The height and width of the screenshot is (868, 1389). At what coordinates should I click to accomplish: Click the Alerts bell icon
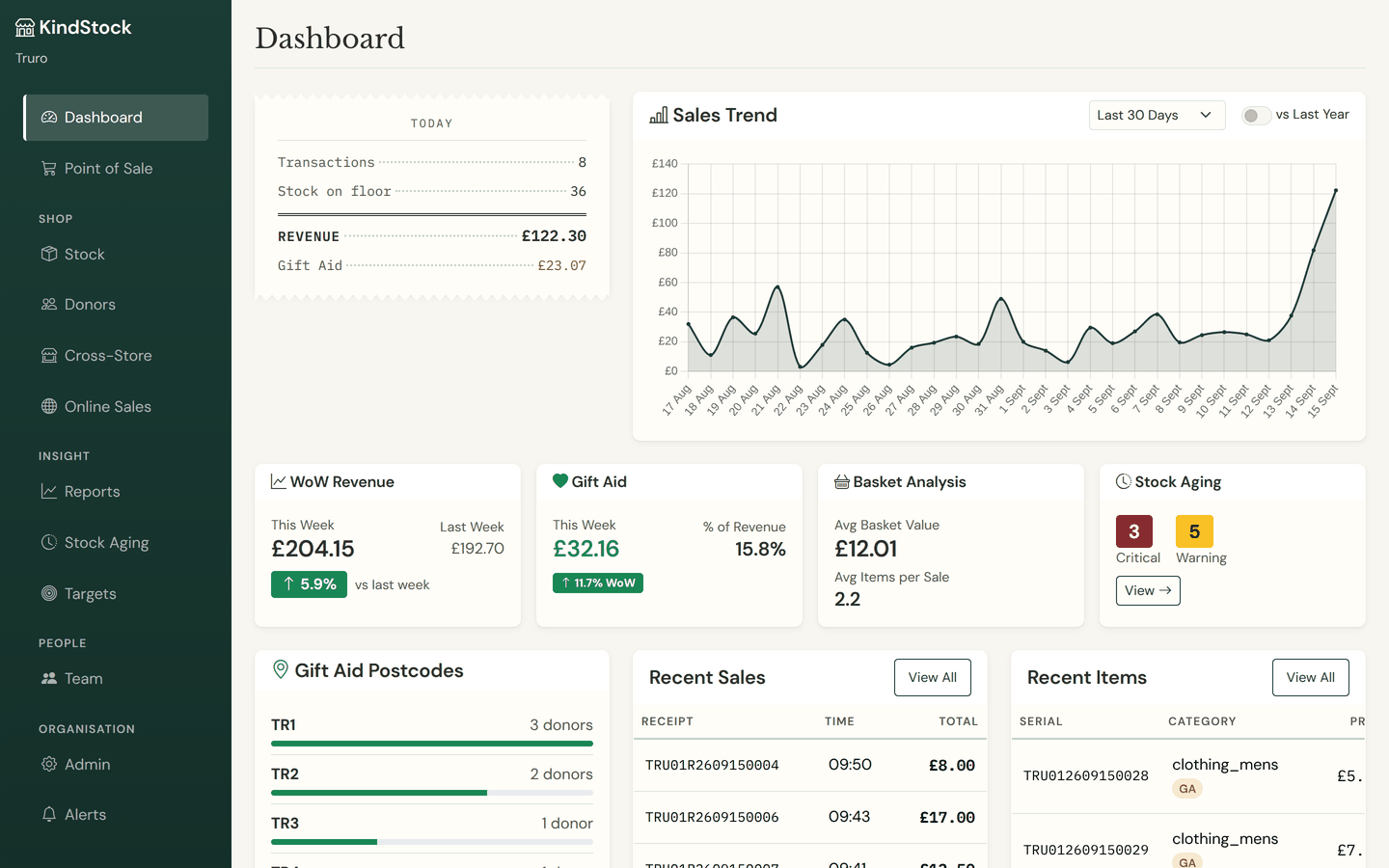[49, 814]
